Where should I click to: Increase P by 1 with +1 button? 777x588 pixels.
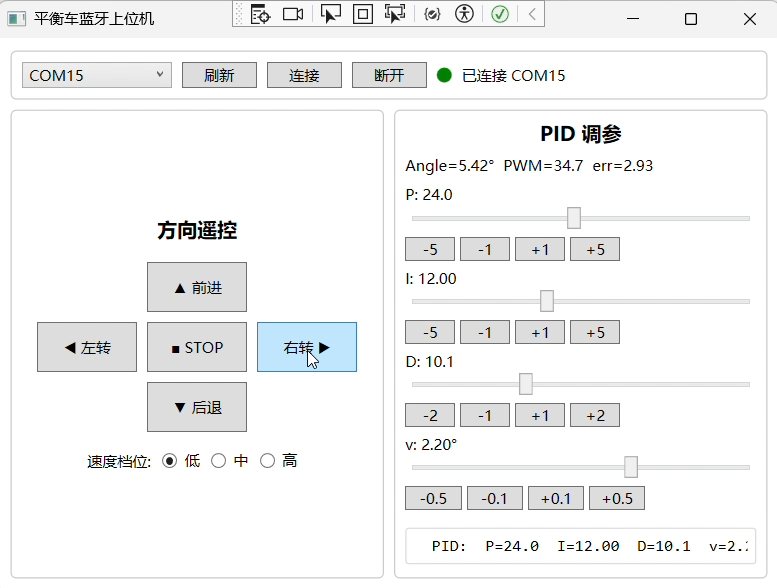(540, 249)
